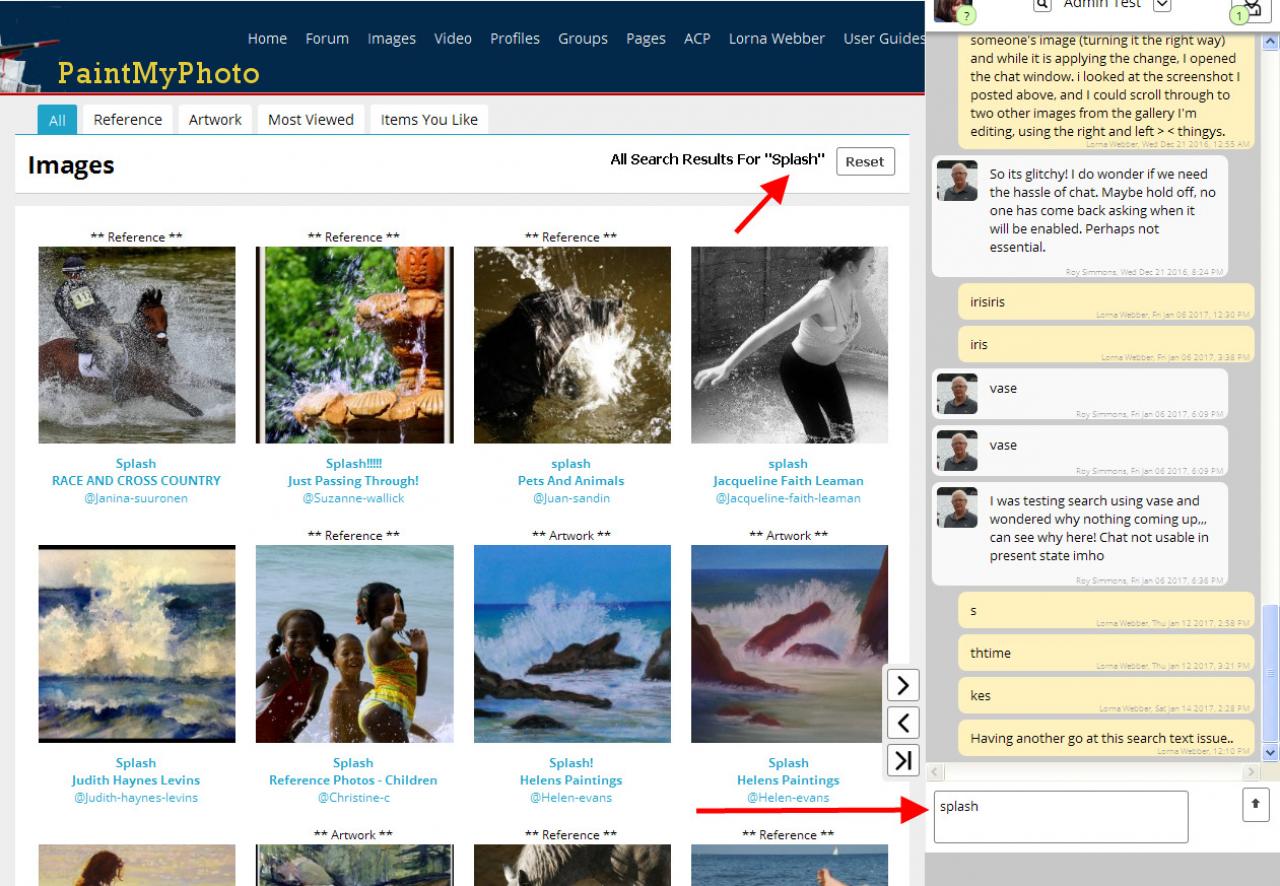The height and width of the screenshot is (886, 1280).
Task: Switch to the Items You Like tab
Action: [x=429, y=119]
